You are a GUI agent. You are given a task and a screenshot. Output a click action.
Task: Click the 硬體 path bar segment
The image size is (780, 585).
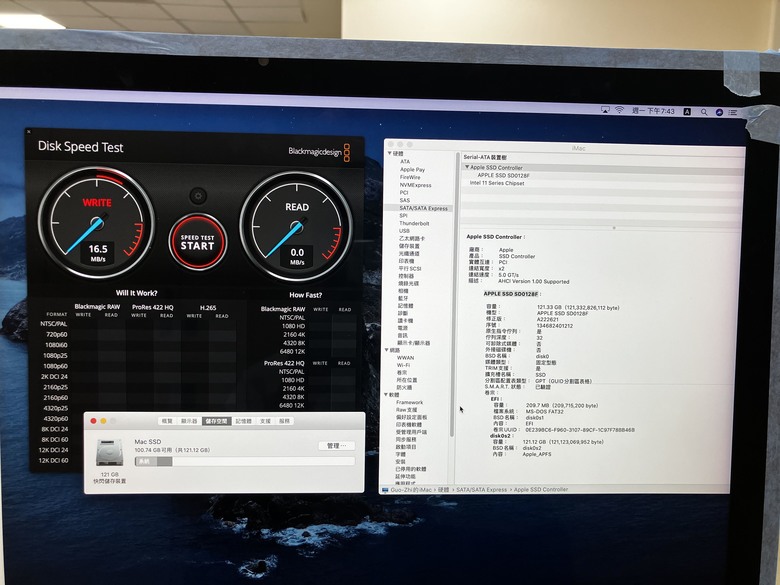444,489
